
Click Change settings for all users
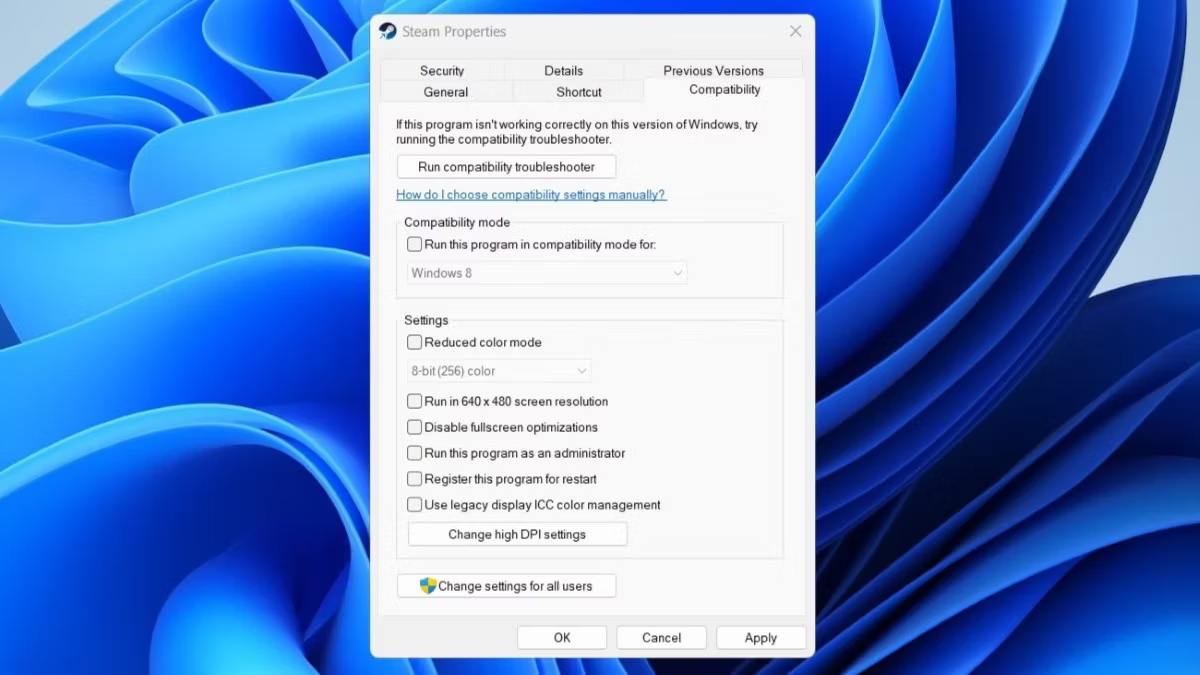[506, 586]
